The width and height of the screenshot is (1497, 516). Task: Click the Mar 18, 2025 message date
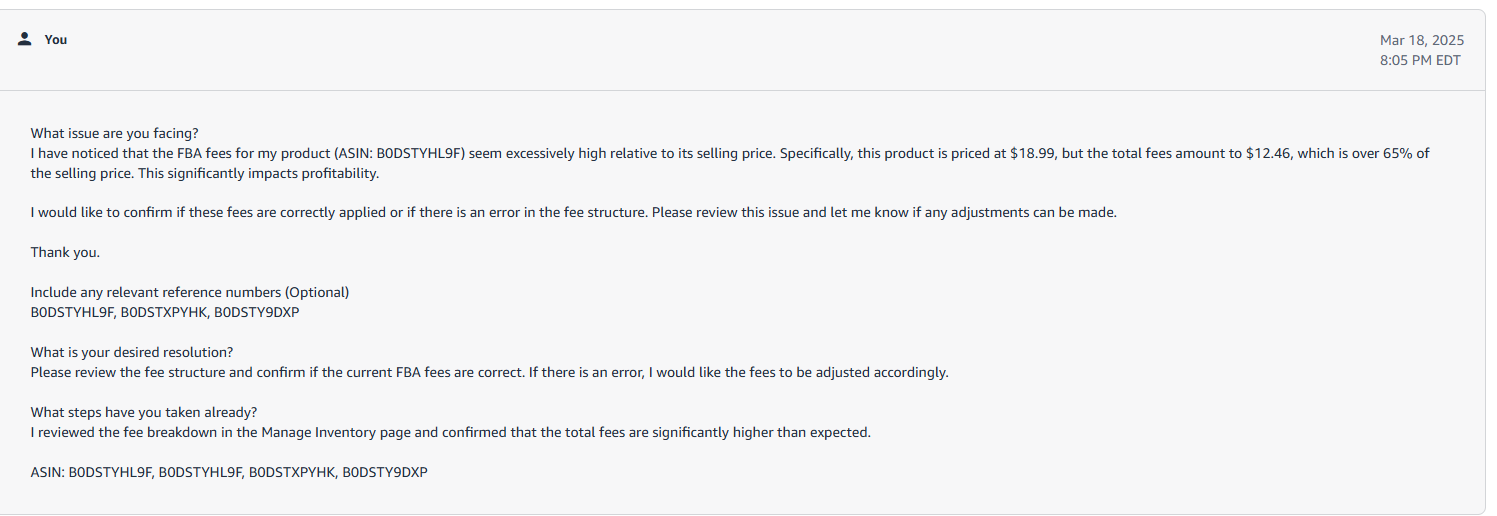click(x=1422, y=40)
